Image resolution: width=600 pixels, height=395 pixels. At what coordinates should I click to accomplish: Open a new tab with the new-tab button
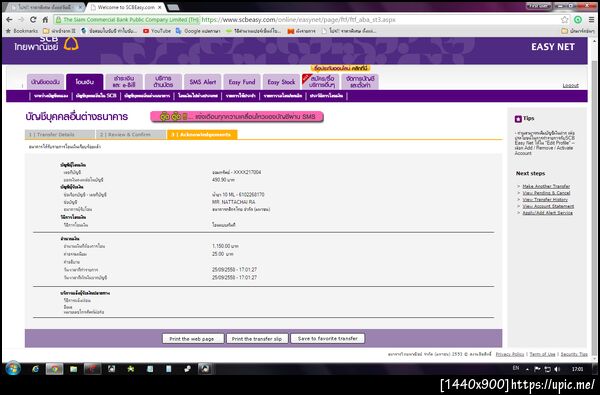coord(173,7)
